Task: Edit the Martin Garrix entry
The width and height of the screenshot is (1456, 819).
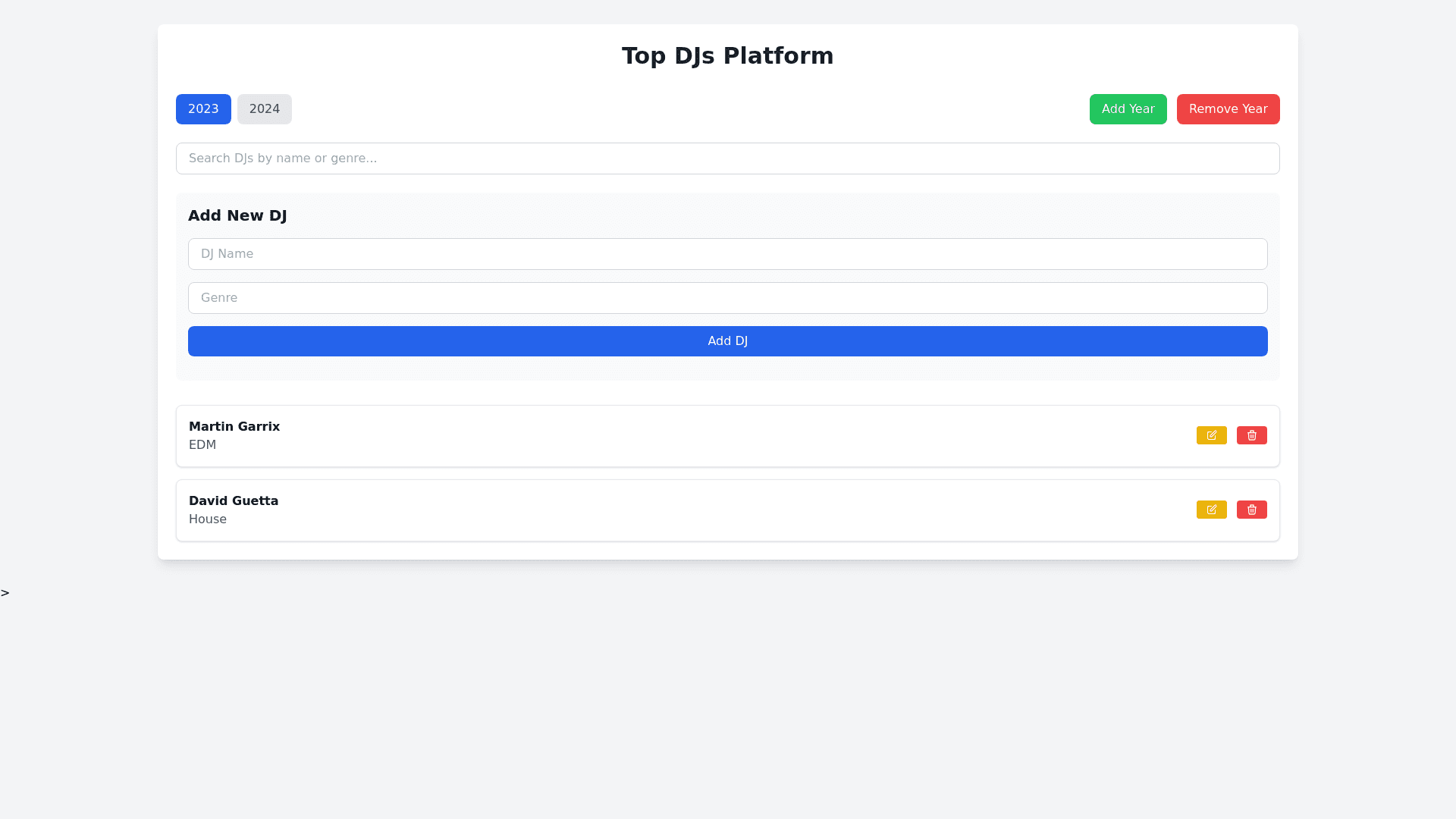Action: pos(1211,435)
